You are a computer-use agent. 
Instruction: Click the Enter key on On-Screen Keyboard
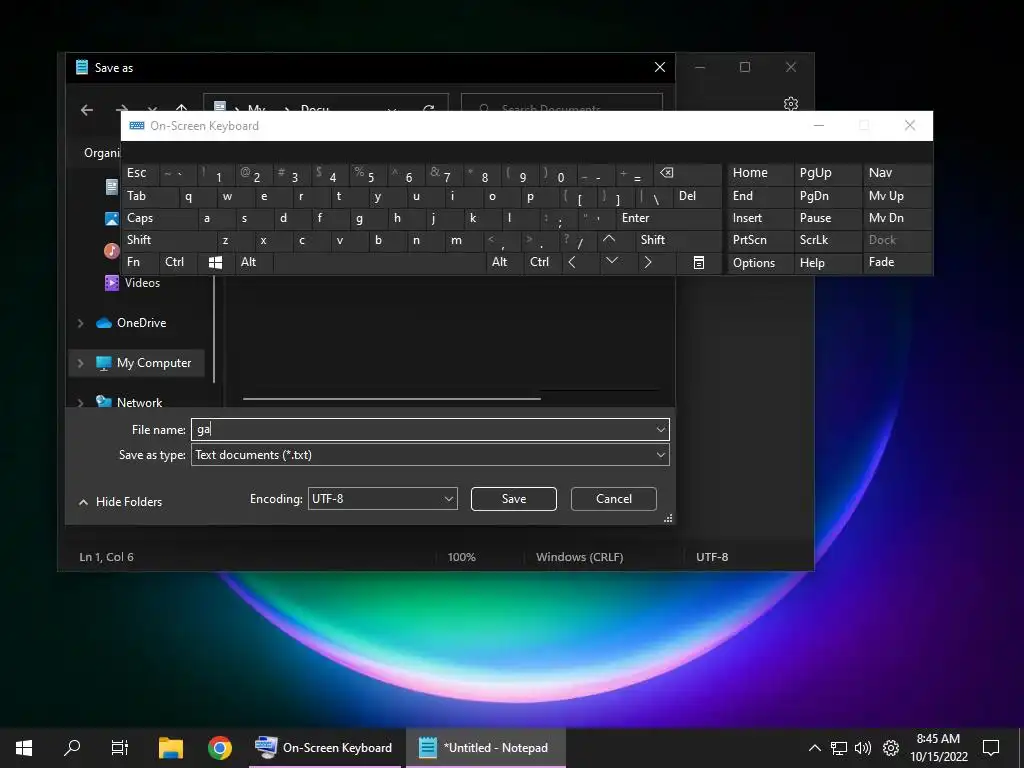[x=669, y=218]
